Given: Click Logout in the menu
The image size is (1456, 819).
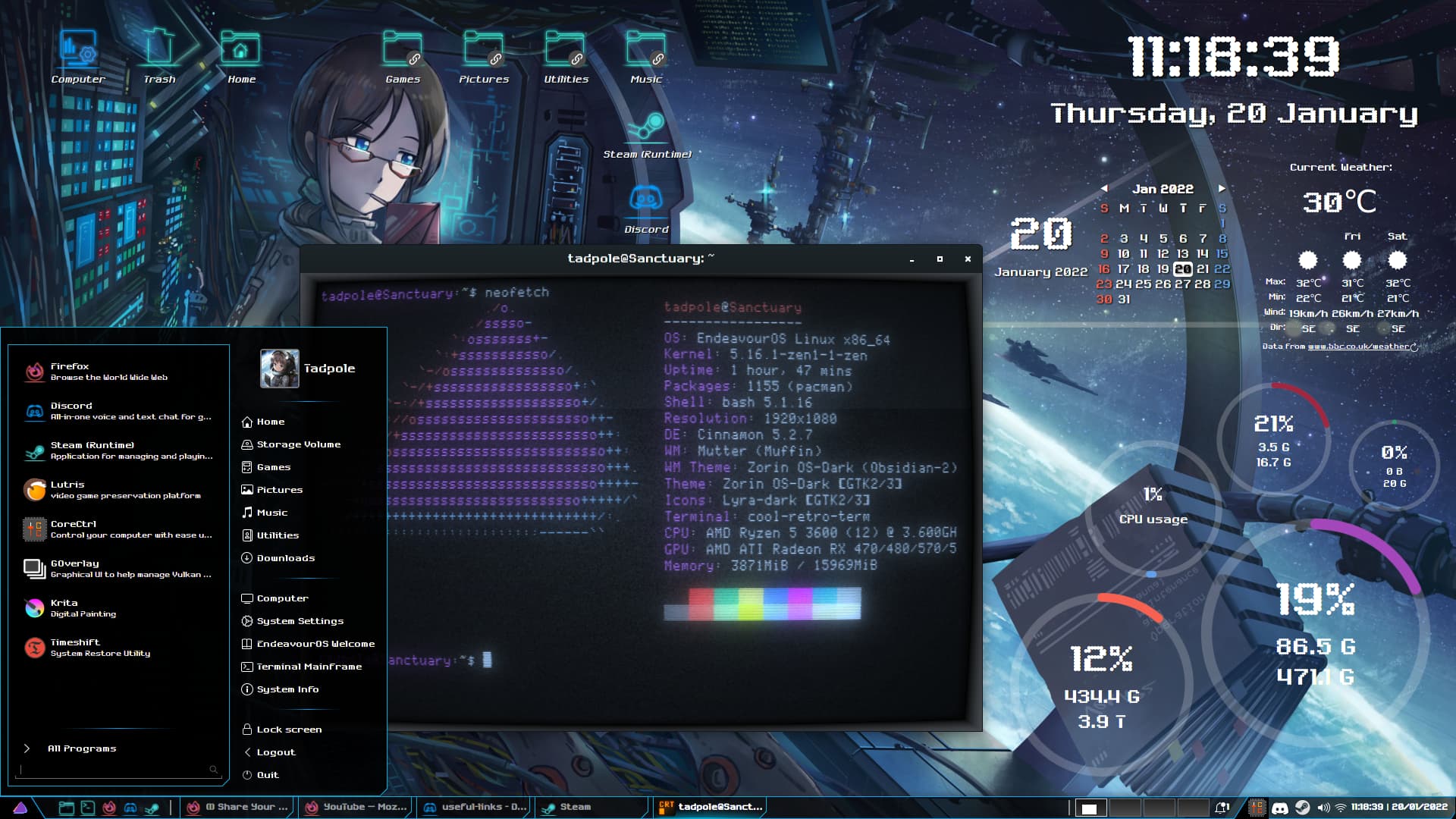Looking at the screenshot, I should coord(268,752).
